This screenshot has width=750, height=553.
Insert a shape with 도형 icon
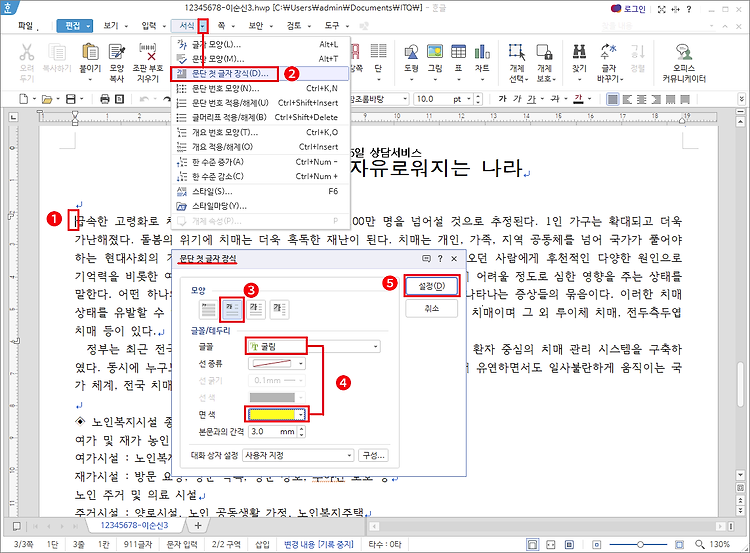411,52
